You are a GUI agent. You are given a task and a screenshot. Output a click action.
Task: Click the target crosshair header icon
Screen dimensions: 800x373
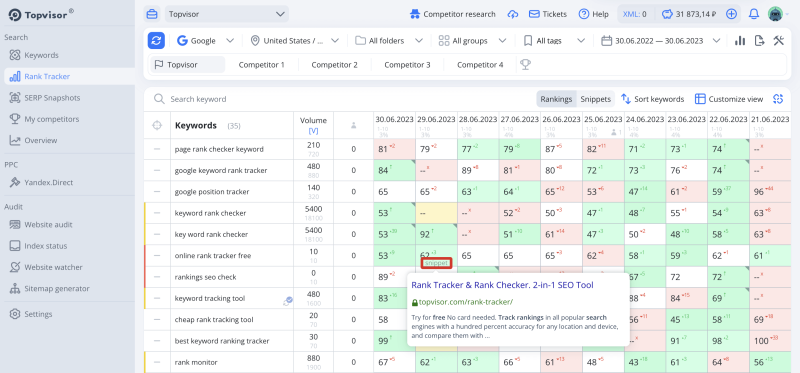157,126
